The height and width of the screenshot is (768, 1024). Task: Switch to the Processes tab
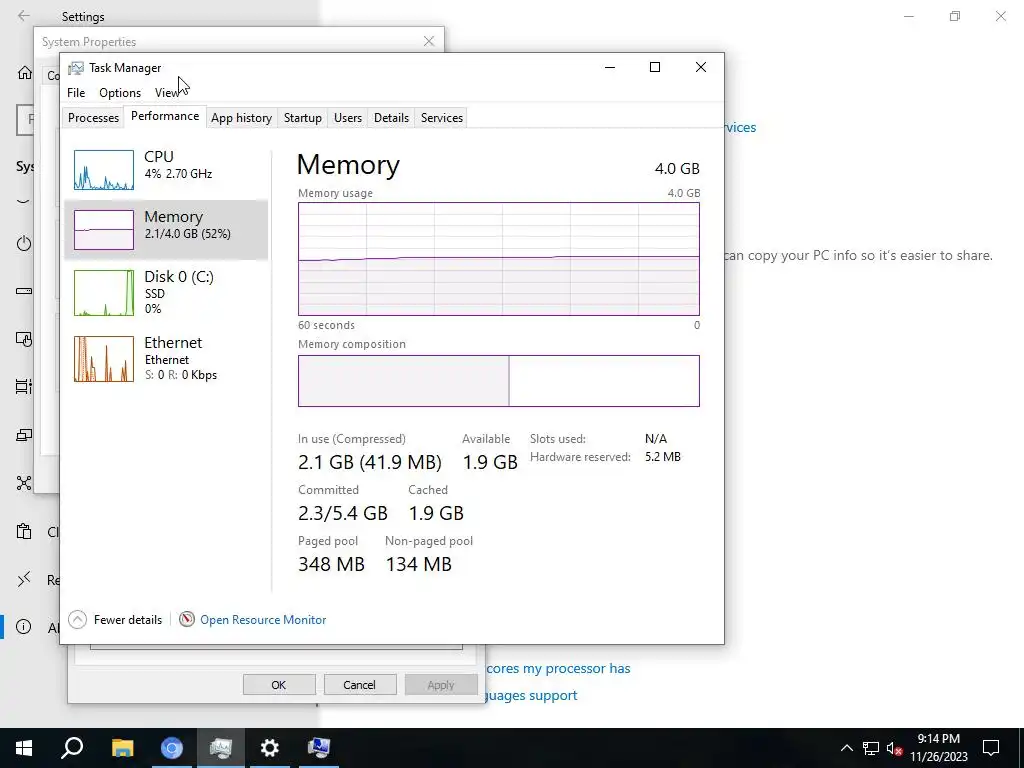coord(93,118)
